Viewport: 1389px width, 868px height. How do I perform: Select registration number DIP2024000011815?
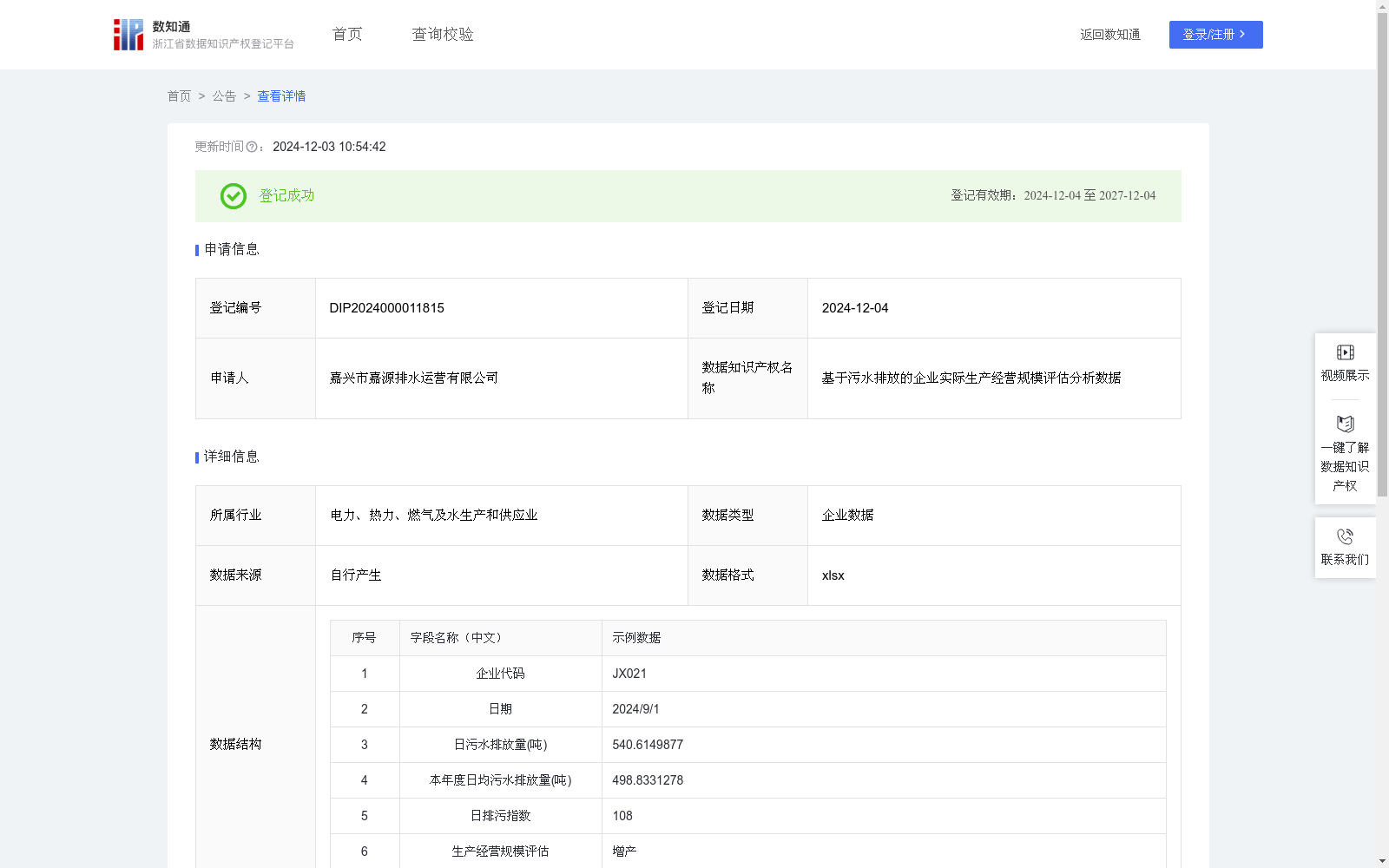pyautogui.click(x=386, y=308)
